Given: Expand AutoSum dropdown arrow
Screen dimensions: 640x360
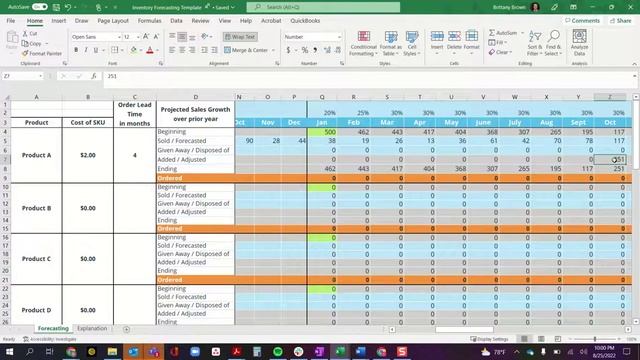Looking at the screenshot, I should tap(522, 33).
